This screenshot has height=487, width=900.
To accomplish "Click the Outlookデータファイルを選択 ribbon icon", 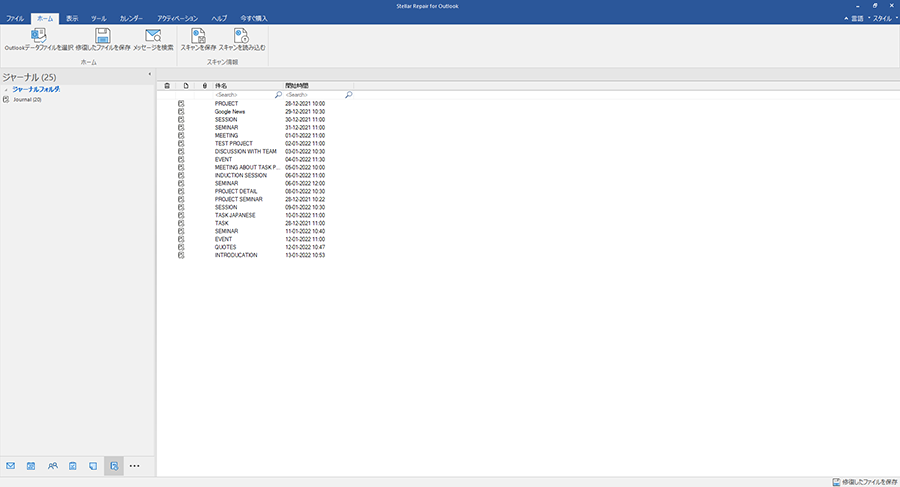I will coord(38,36).
